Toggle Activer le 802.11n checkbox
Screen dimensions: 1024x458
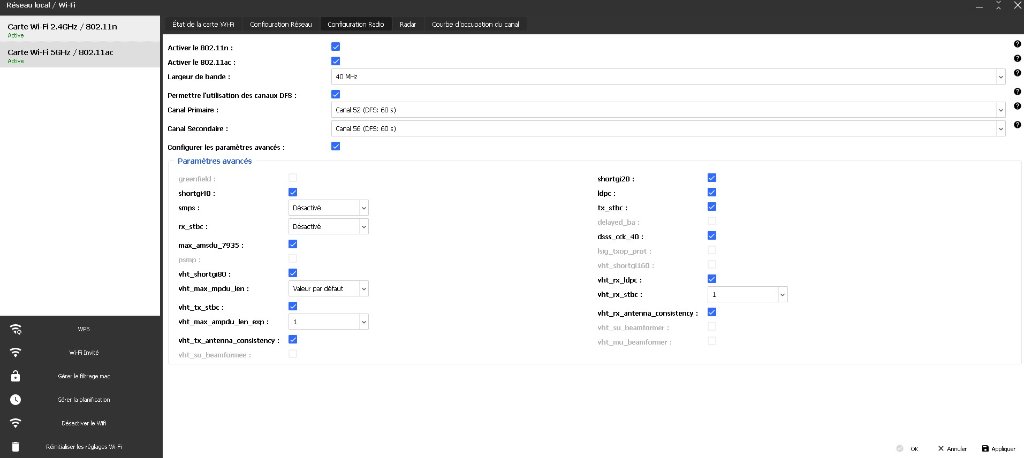[x=336, y=47]
